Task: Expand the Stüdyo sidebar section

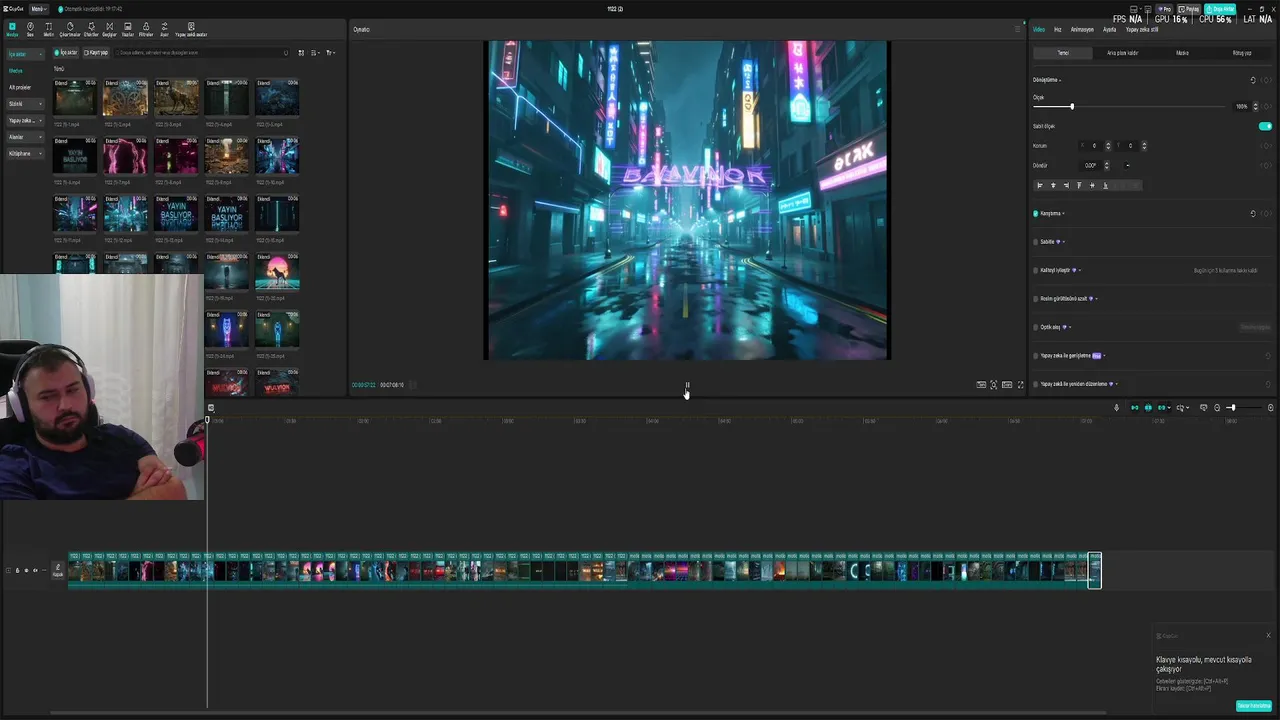Action: coord(24,103)
